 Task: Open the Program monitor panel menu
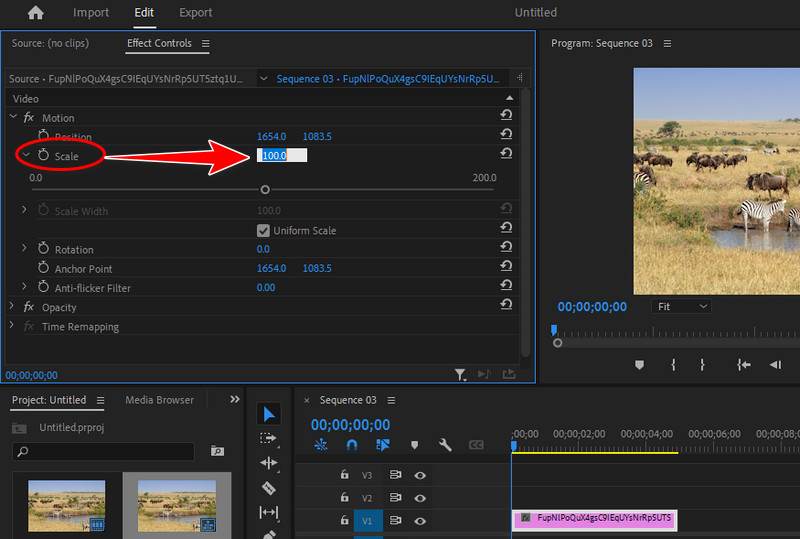pyautogui.click(x=667, y=44)
